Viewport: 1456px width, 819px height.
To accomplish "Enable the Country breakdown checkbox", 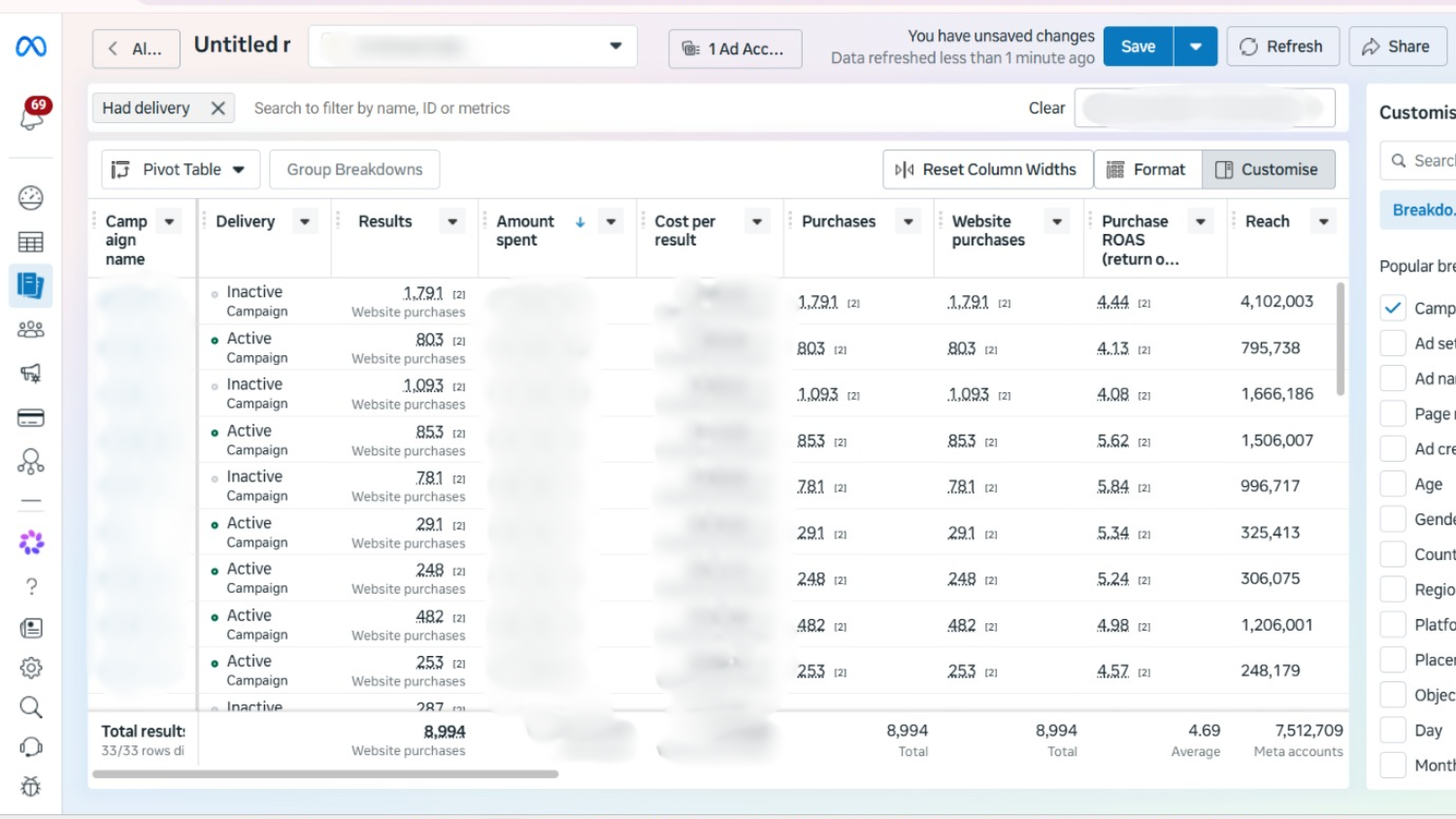I will click(x=1393, y=554).
